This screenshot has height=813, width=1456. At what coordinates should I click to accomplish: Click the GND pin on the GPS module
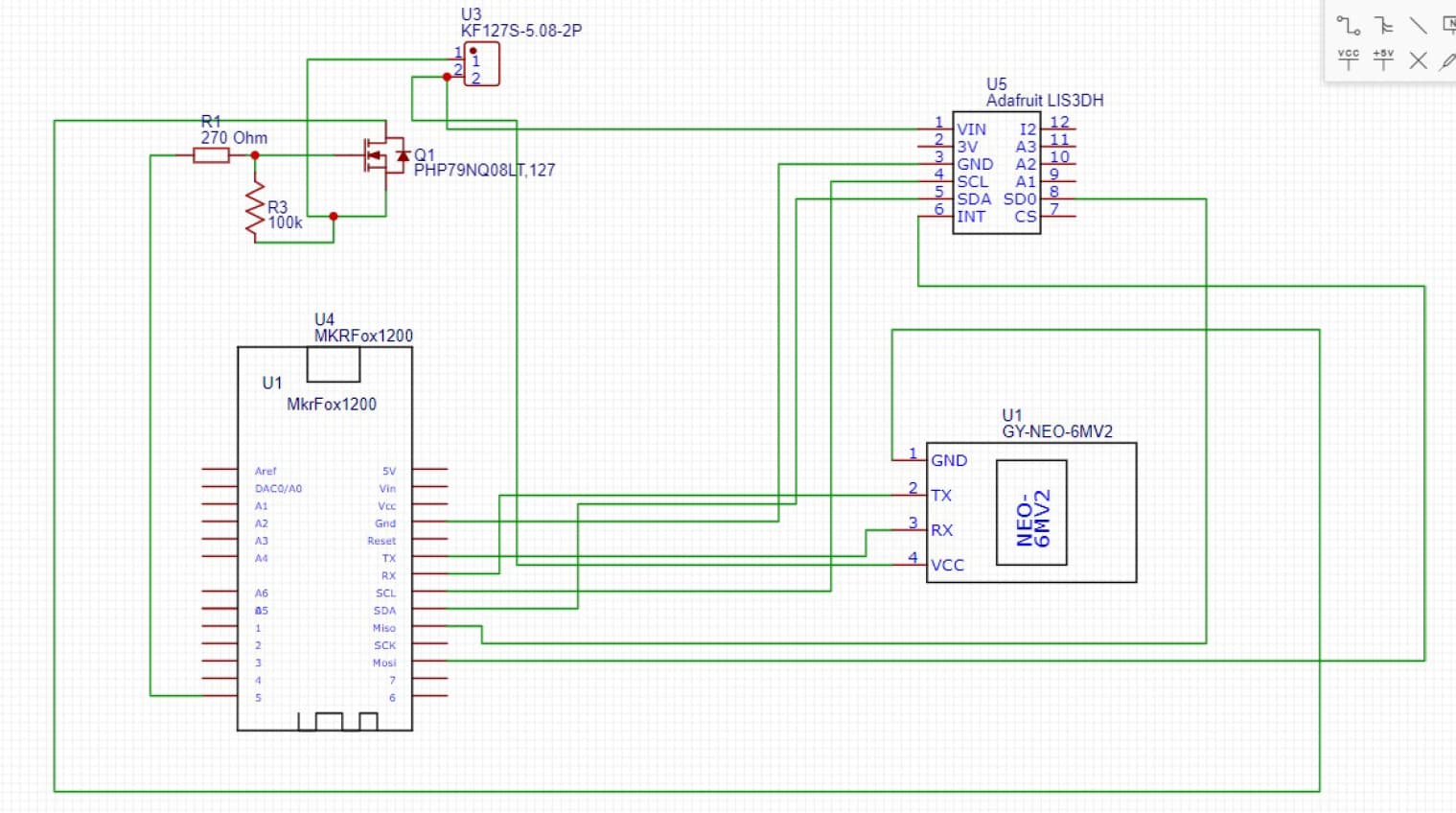pyautogui.click(x=947, y=460)
